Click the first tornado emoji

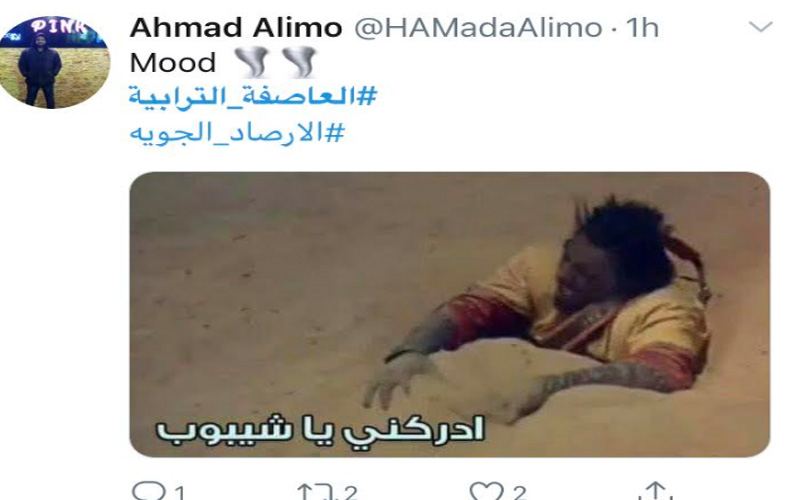coord(252,62)
